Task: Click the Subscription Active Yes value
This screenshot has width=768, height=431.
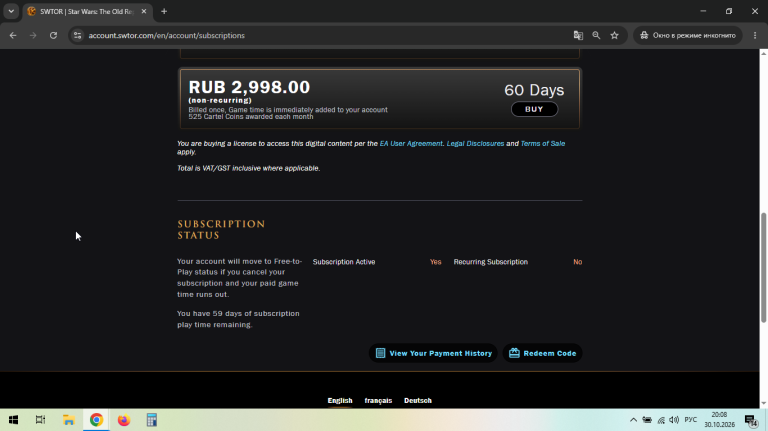Action: 435,262
